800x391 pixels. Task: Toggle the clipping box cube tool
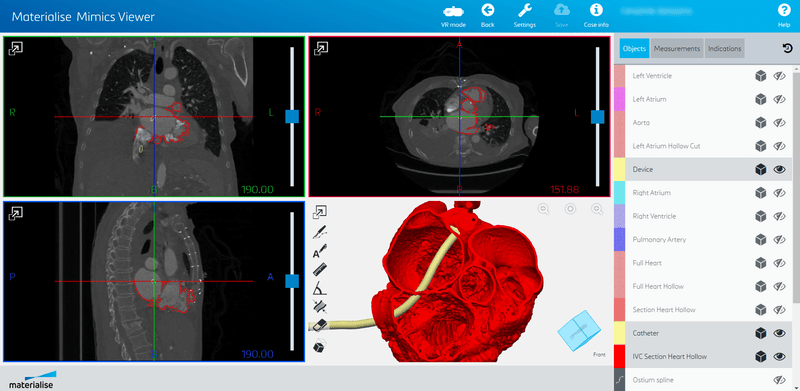319,346
